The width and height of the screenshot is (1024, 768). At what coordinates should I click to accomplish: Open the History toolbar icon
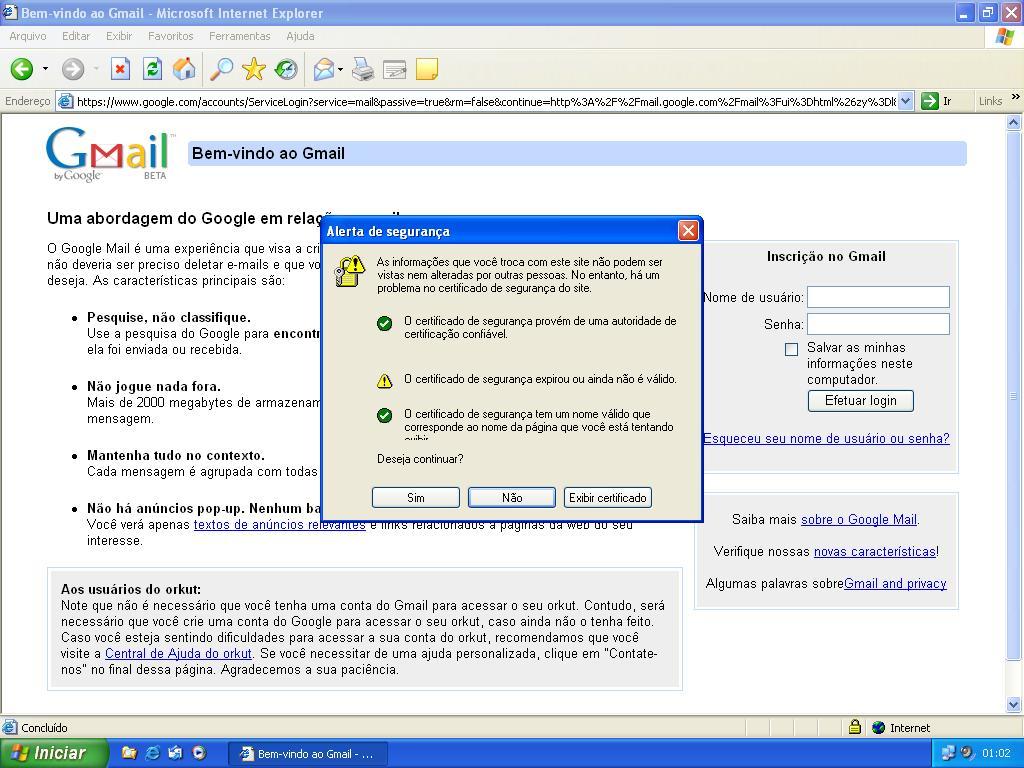coord(286,69)
